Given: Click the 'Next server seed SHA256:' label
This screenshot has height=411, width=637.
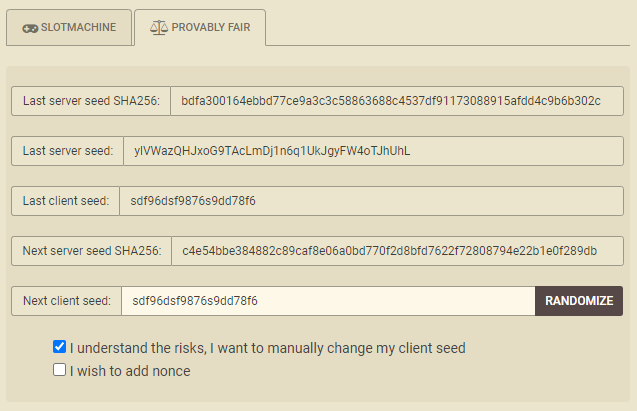Looking at the screenshot, I should point(91,251).
